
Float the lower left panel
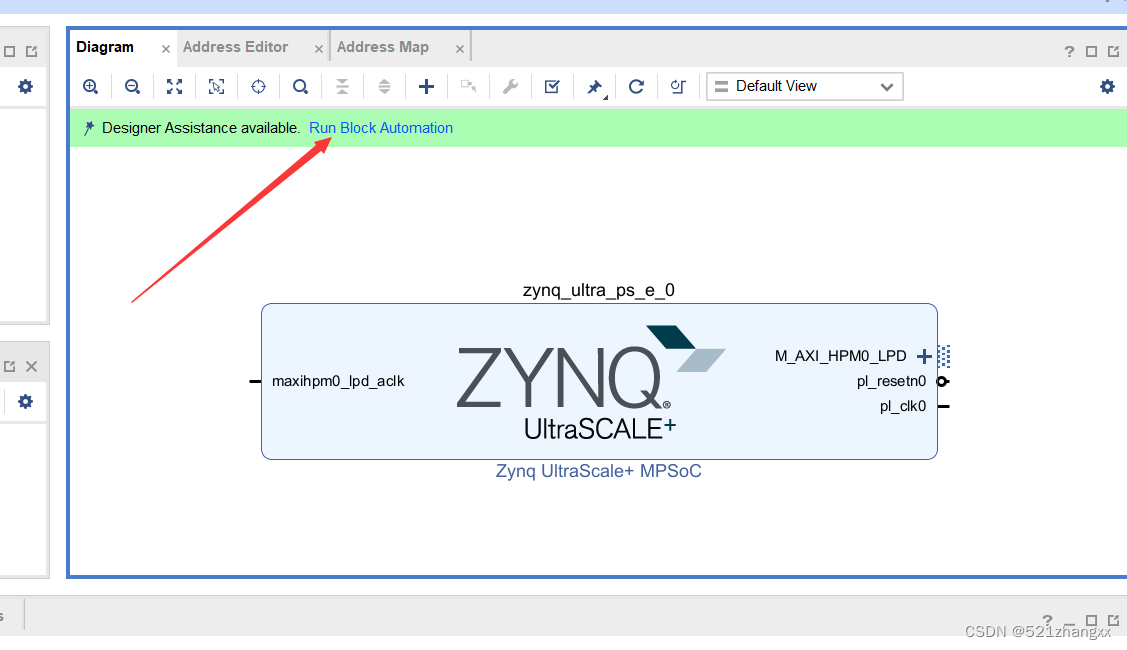point(9,367)
